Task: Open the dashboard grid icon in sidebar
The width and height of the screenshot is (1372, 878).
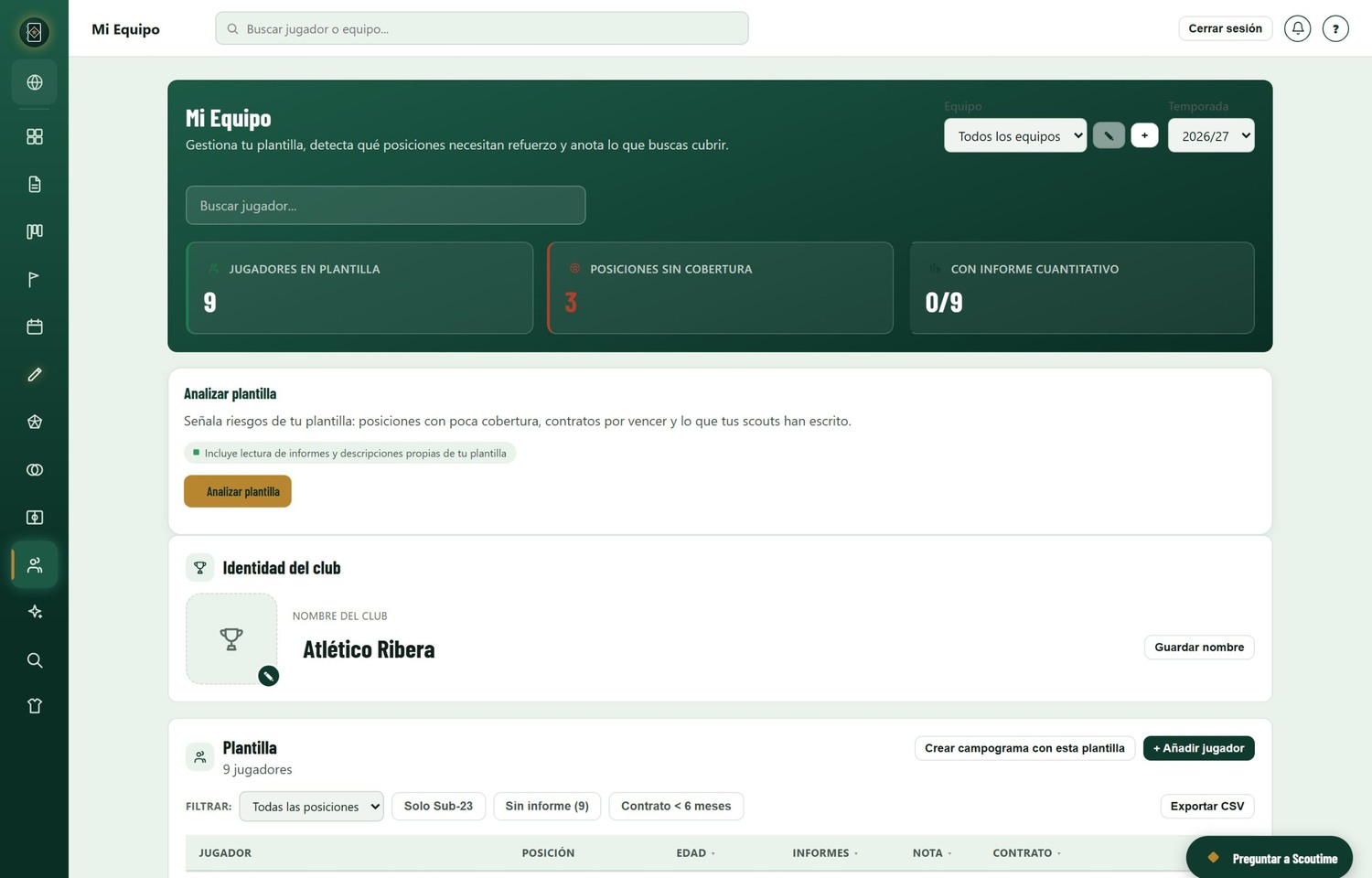Action: pyautogui.click(x=35, y=136)
